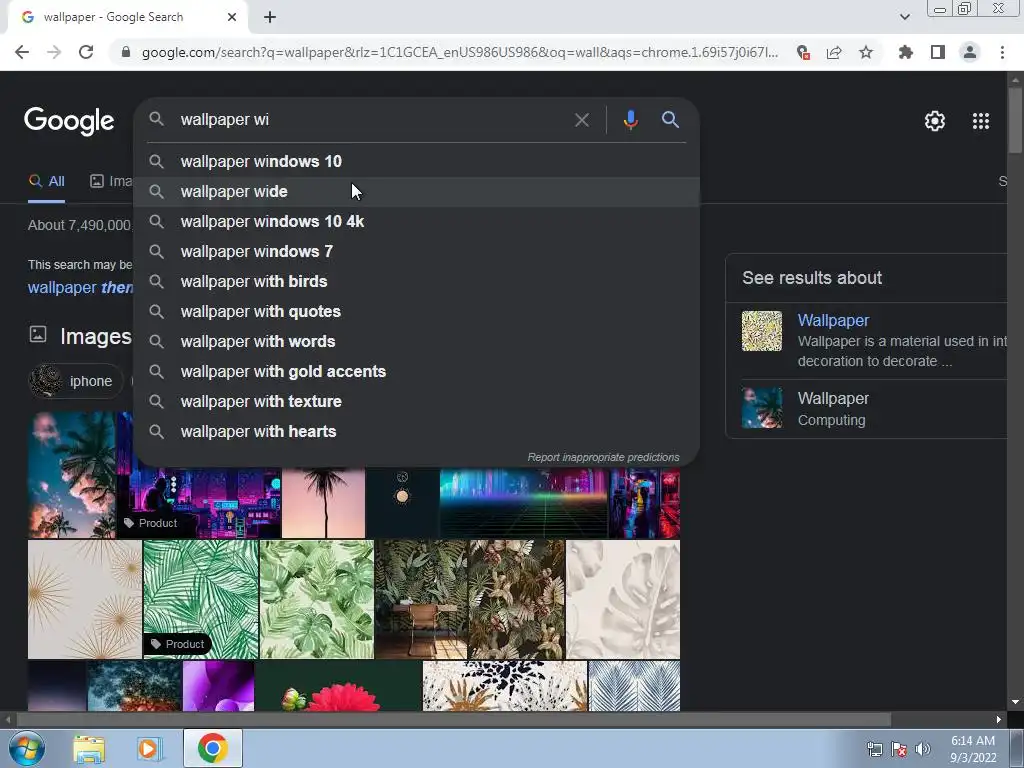Open the green palm leaves Product thumbnail

tap(200, 599)
